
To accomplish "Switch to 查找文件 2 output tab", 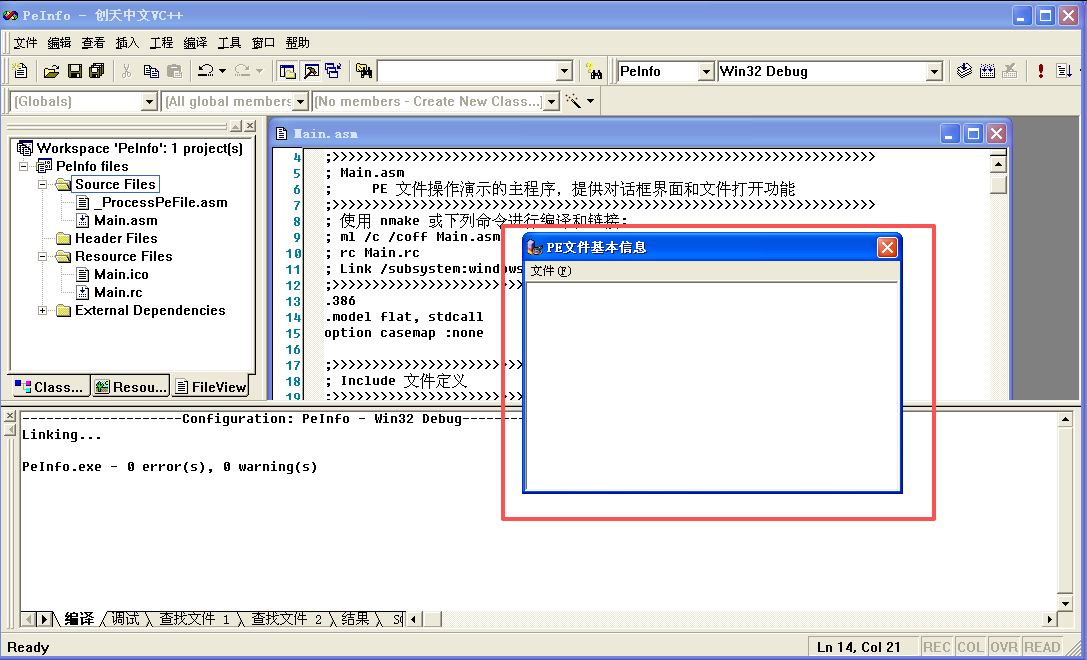I will click(x=286, y=618).
